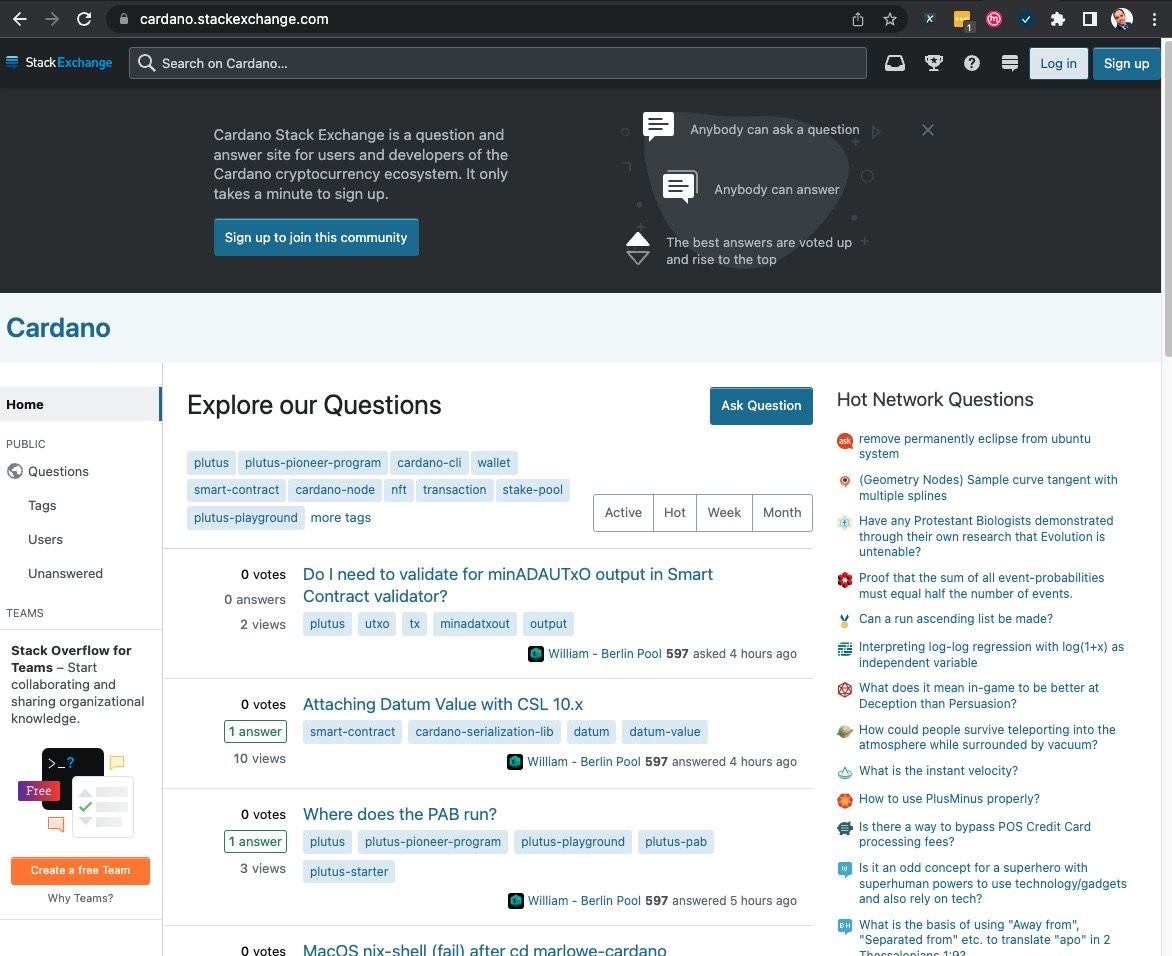Open Chrome three-dot menu

click(1154, 19)
